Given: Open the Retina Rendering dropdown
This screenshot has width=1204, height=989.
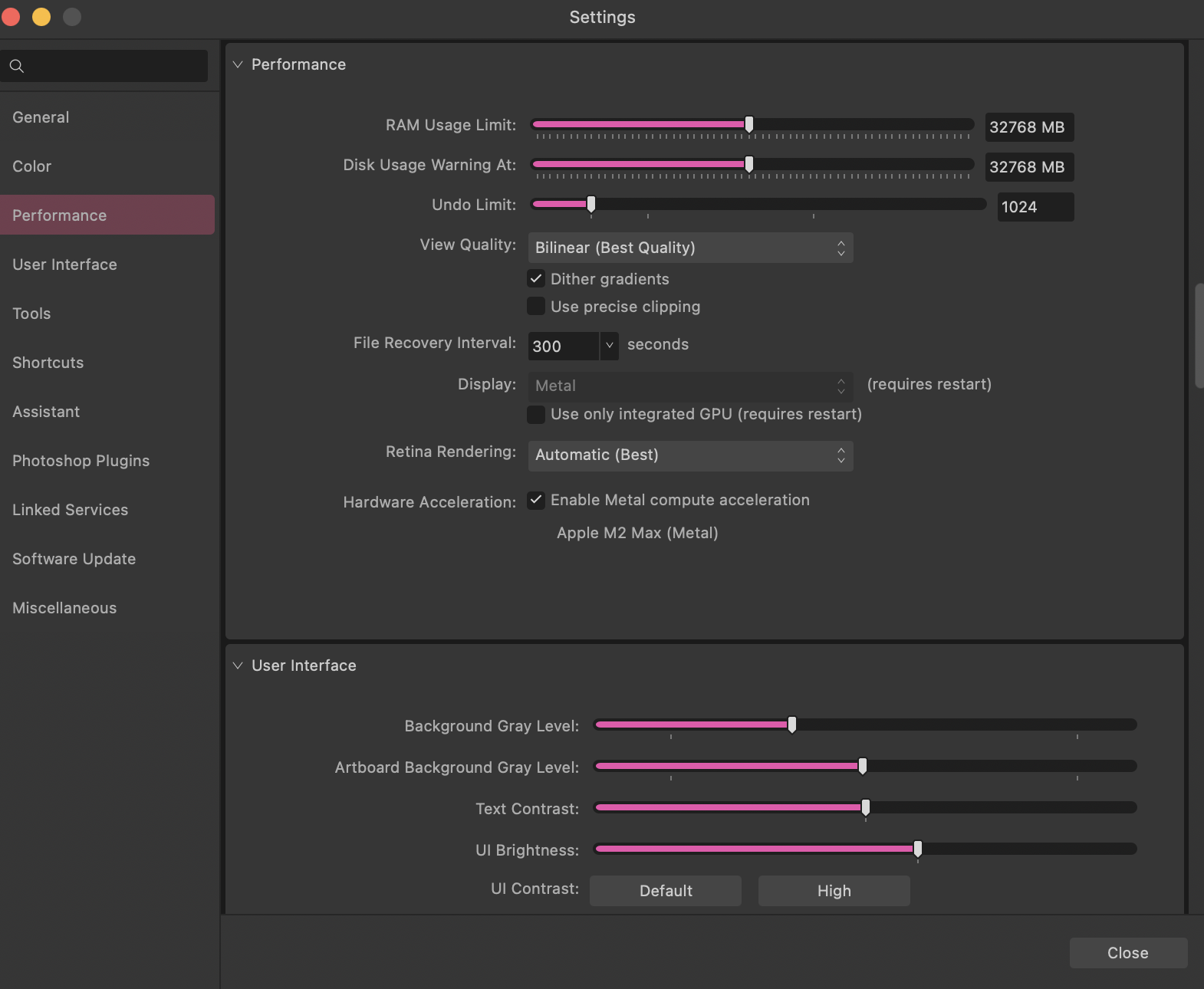Looking at the screenshot, I should coord(690,455).
